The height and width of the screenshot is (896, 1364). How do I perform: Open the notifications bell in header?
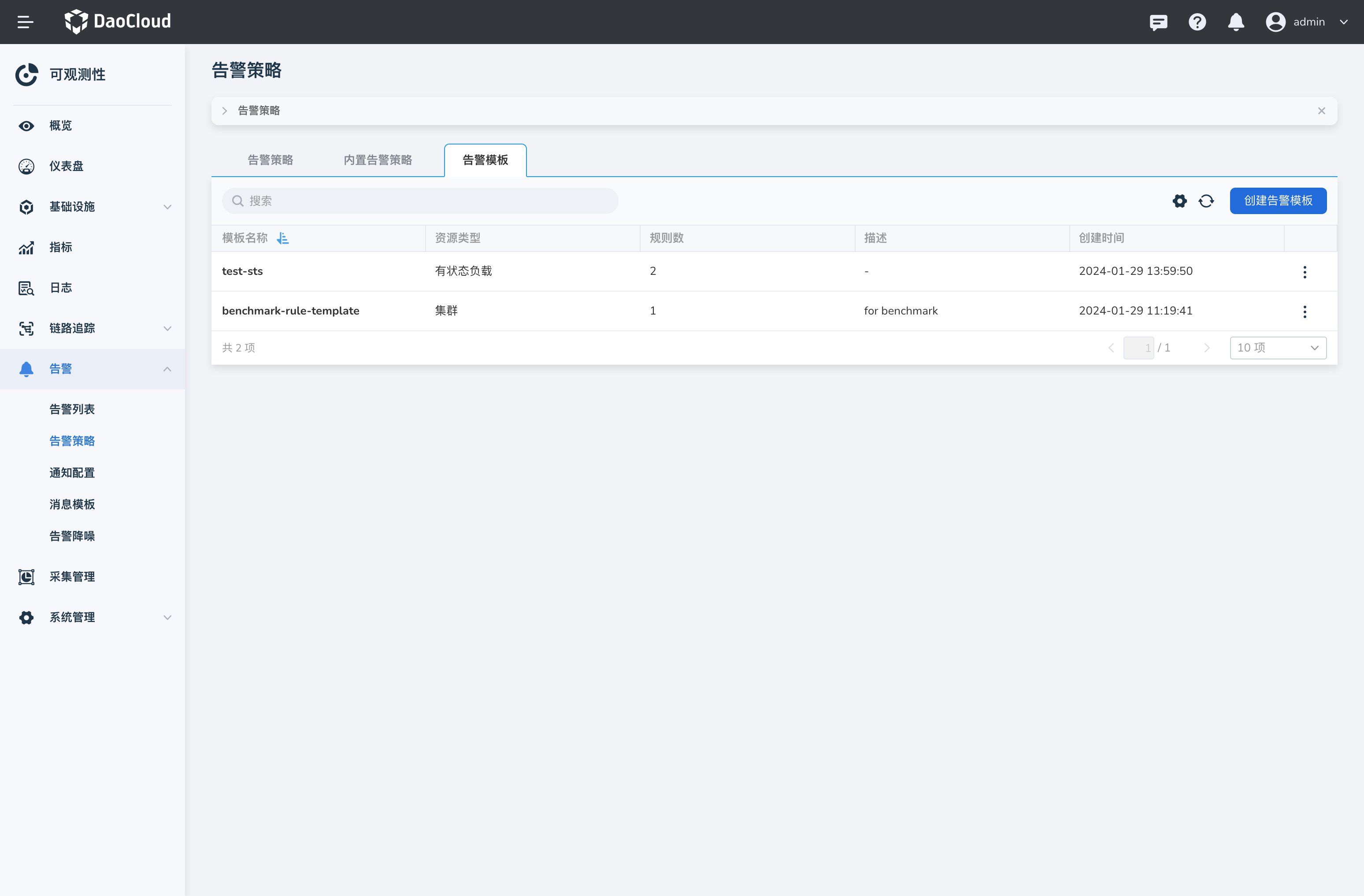(1236, 22)
